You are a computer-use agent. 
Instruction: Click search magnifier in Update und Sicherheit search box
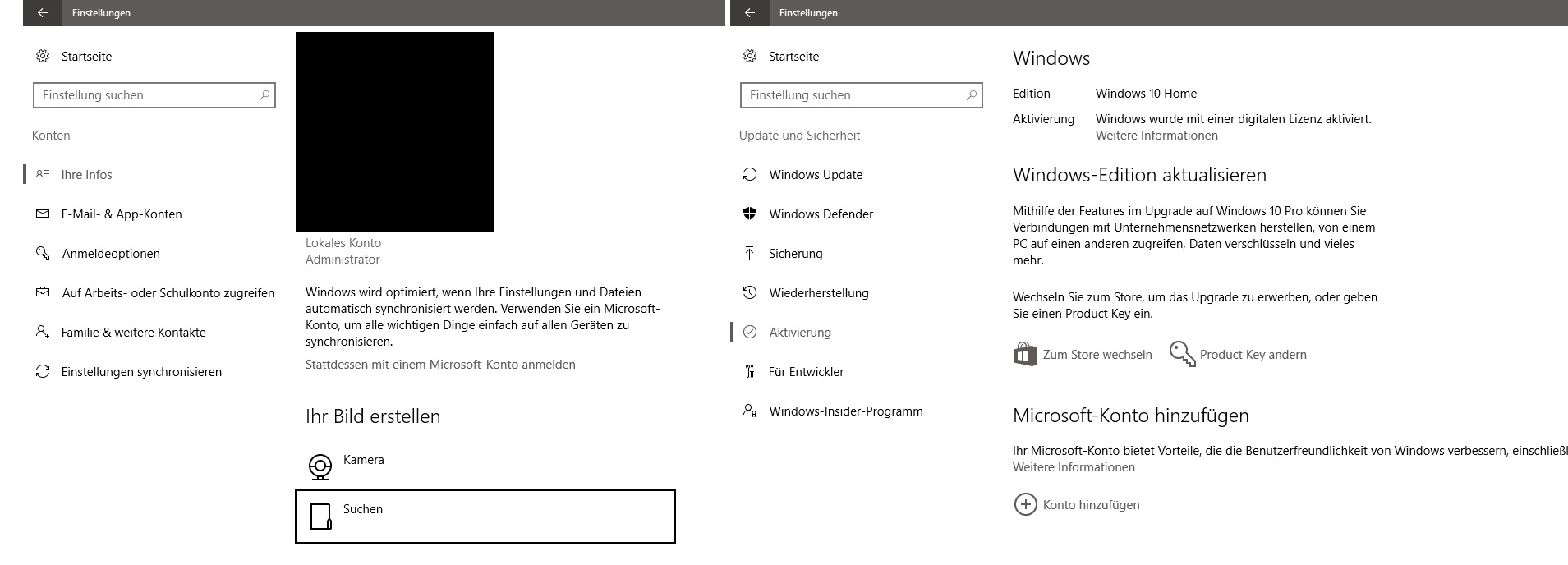click(972, 95)
